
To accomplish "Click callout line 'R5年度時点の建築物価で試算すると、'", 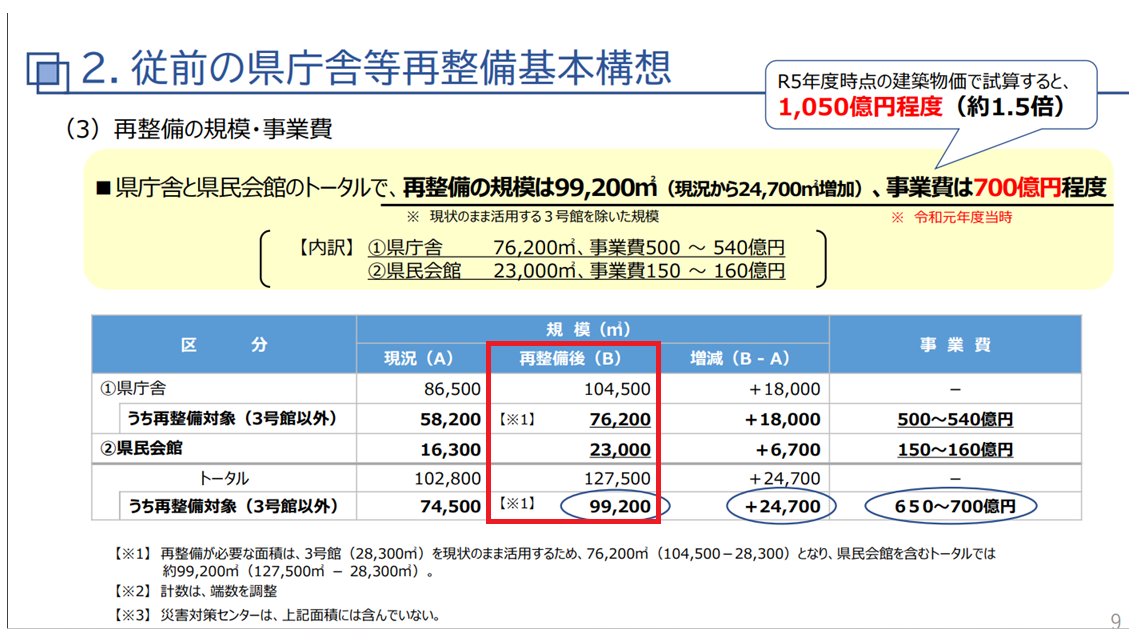I will pos(923,82).
